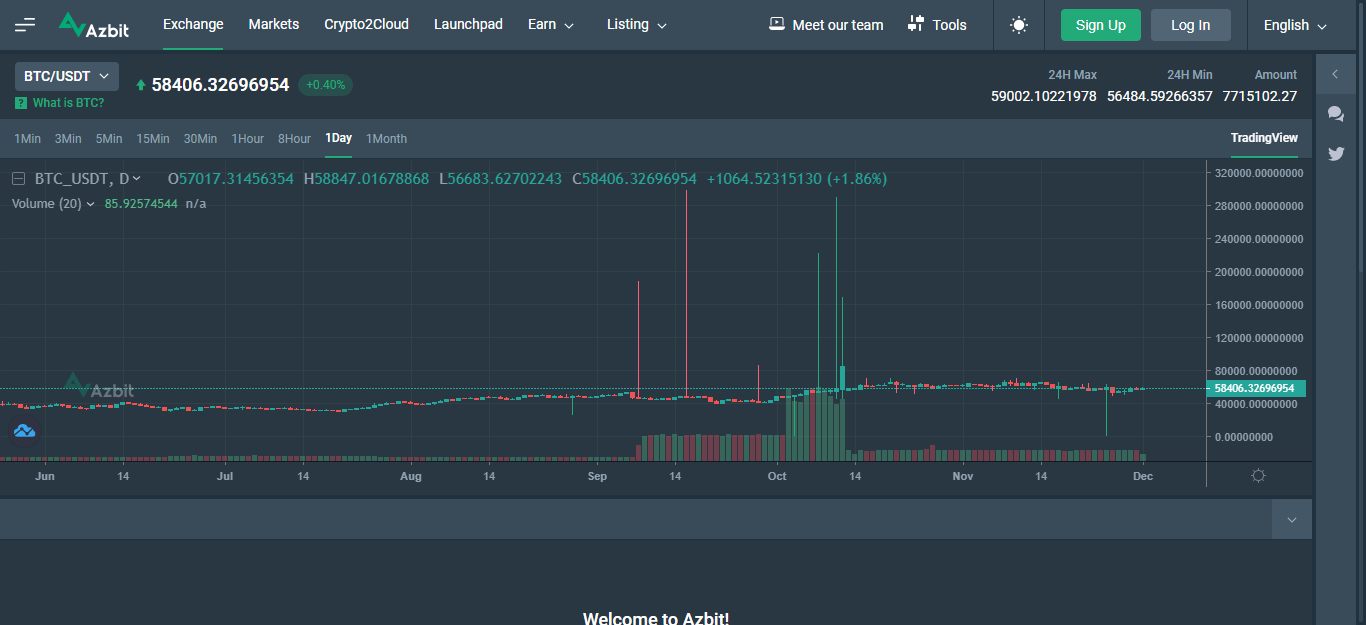The width and height of the screenshot is (1366, 625).
Task: Open the English language dropdown
Action: coord(1295,26)
